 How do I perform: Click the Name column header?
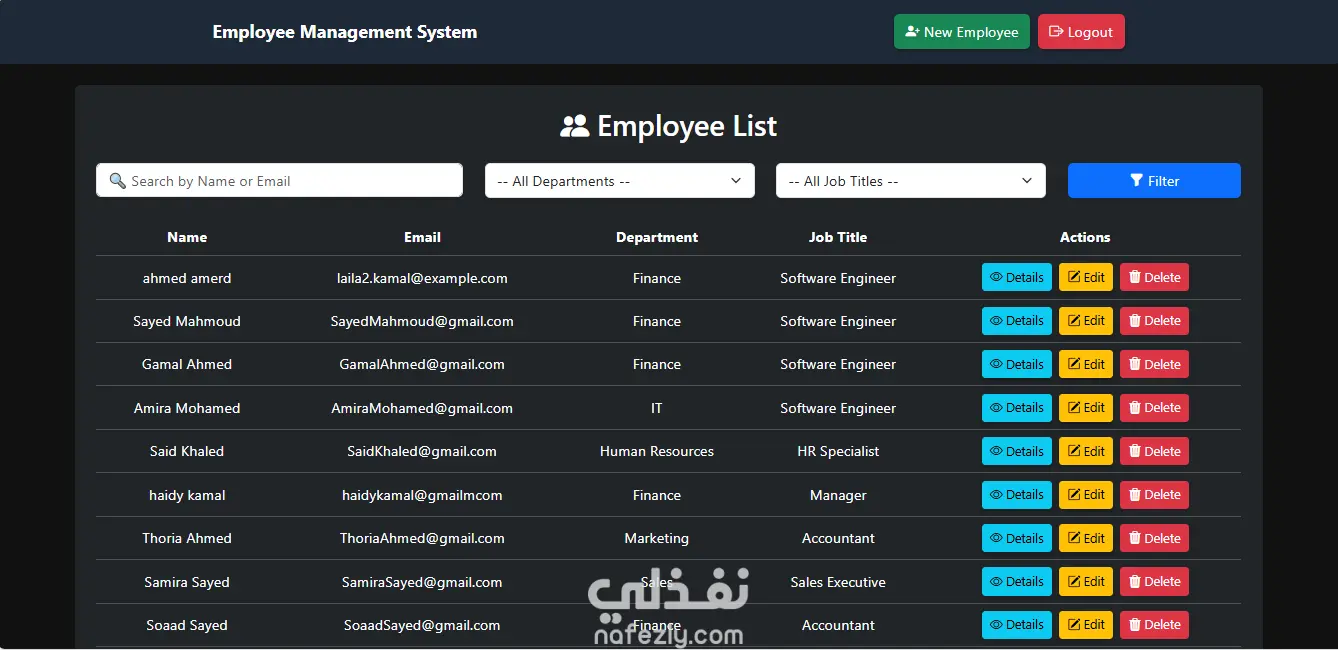point(187,237)
